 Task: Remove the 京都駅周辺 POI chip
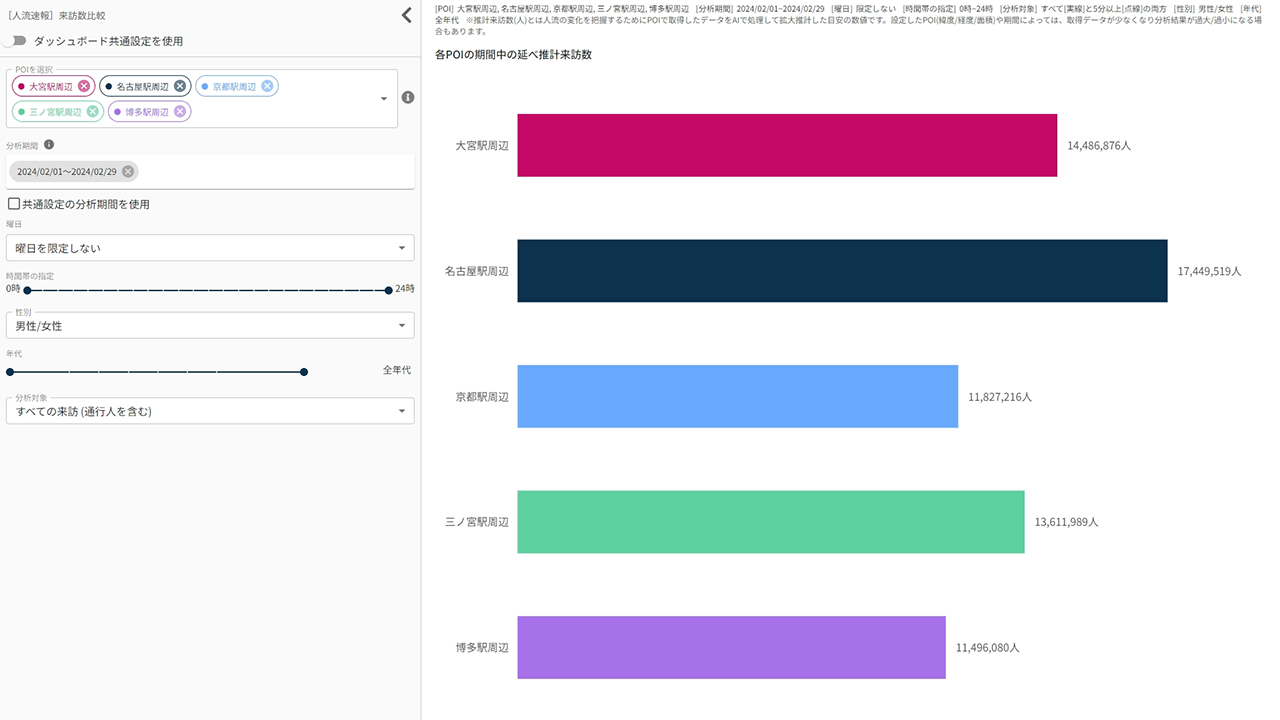point(267,86)
